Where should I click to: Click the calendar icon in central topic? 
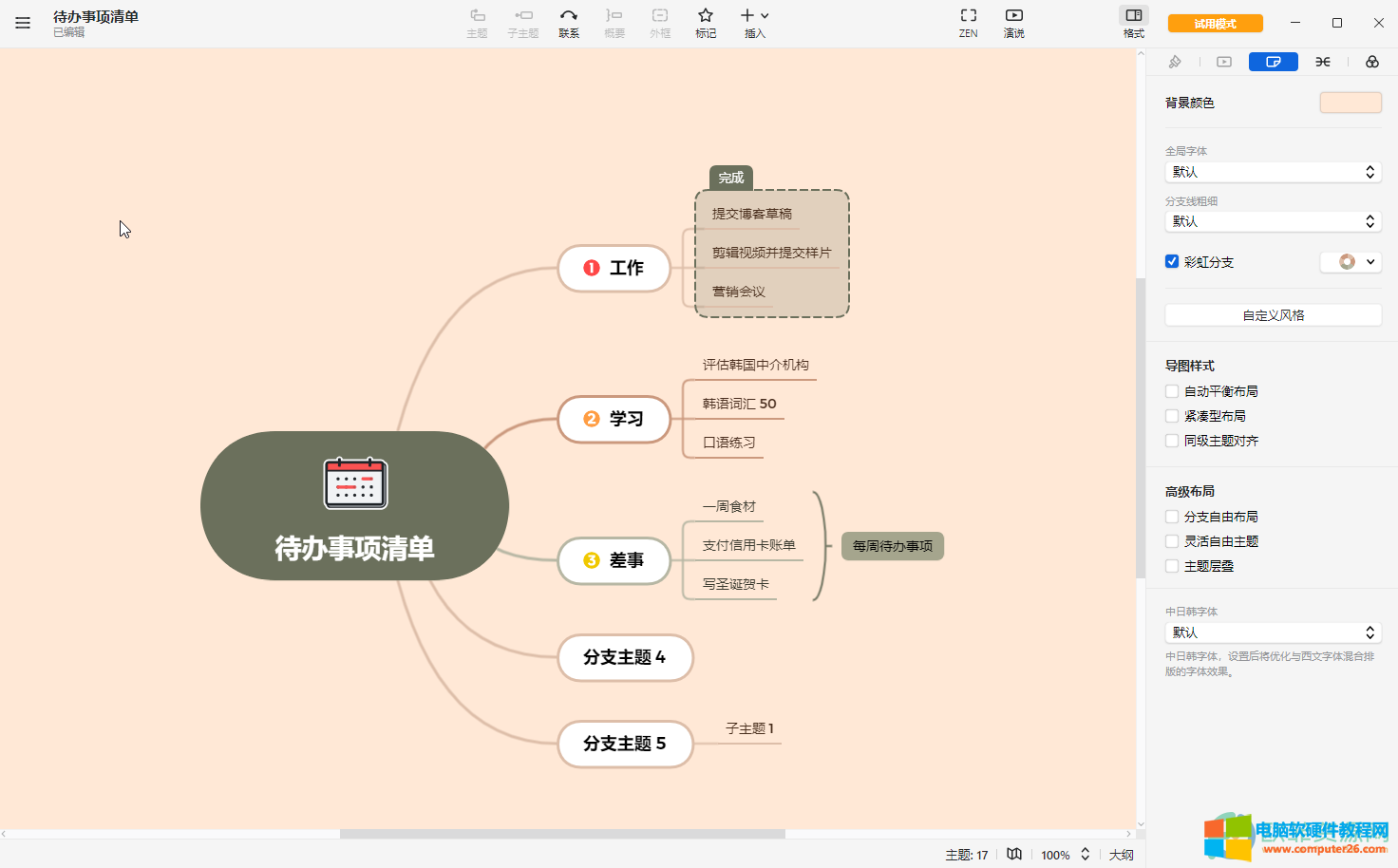355,482
